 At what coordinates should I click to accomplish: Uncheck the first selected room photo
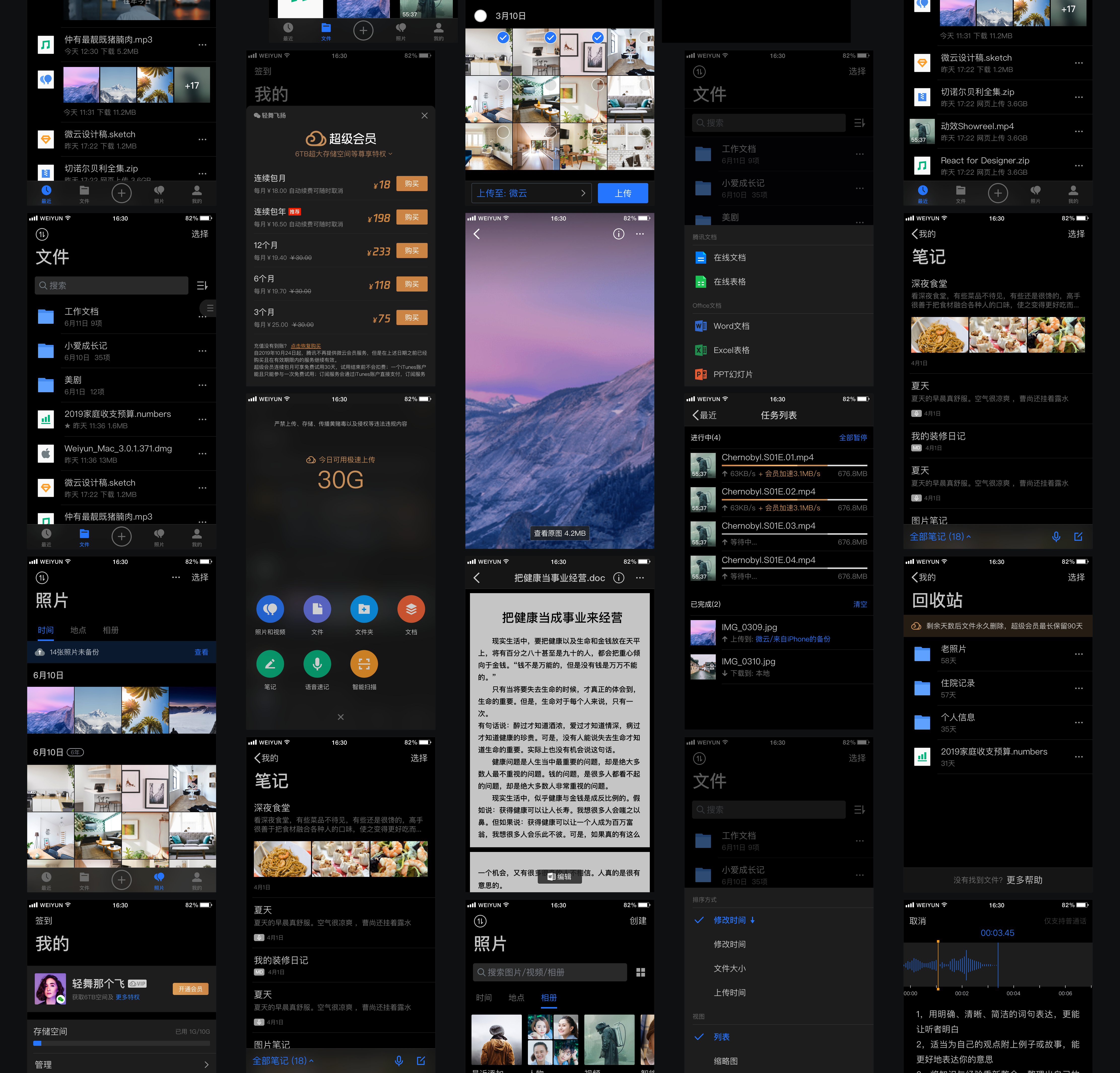503,38
